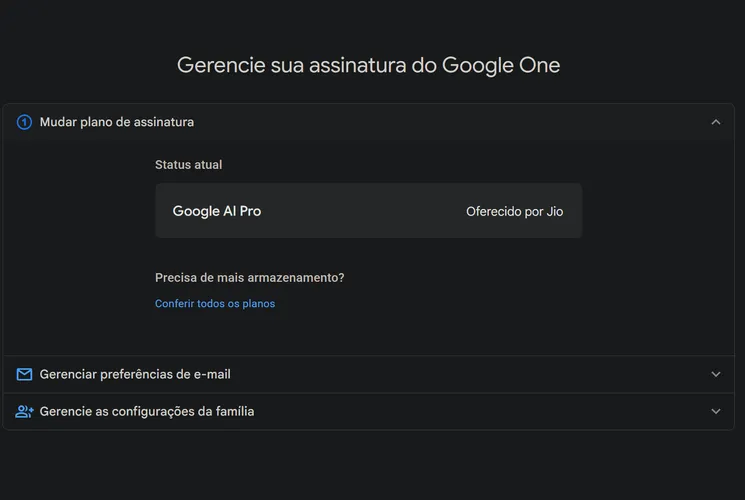
Task: Click the Google One plan icon beside Mudar plano
Action: (24, 122)
